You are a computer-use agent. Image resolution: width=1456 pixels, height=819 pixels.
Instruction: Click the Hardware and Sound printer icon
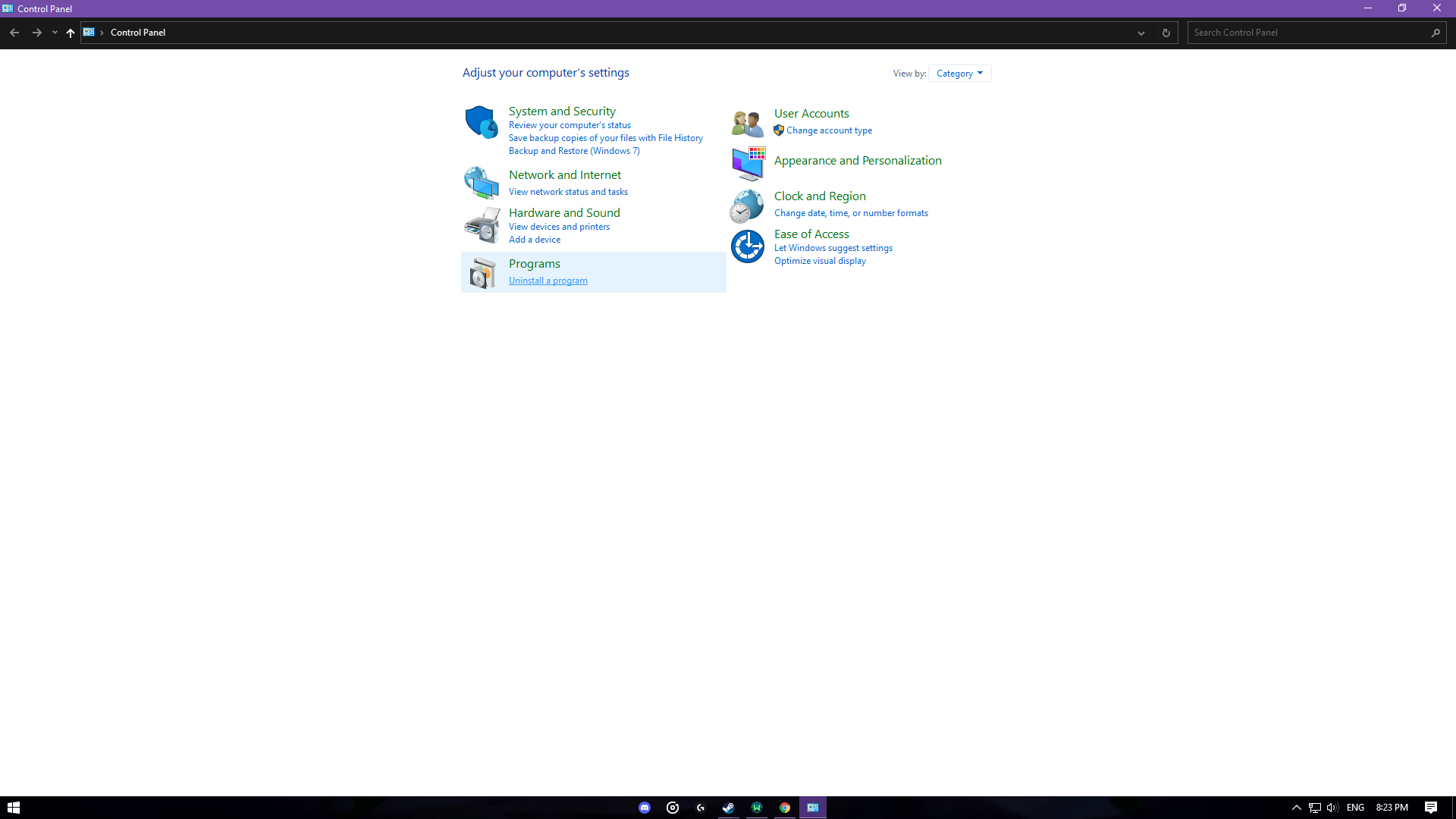click(x=481, y=225)
